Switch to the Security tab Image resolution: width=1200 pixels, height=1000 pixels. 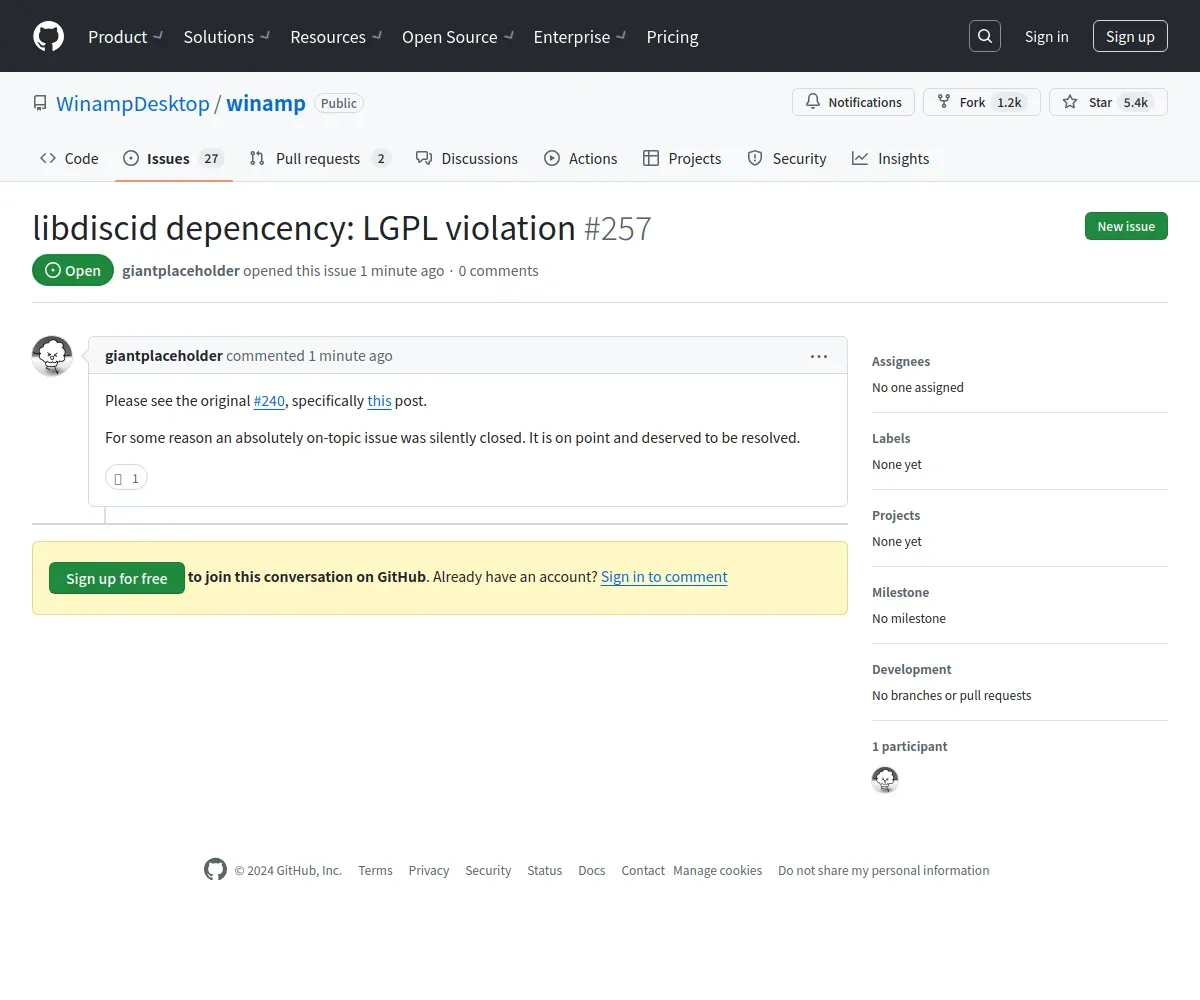click(787, 158)
